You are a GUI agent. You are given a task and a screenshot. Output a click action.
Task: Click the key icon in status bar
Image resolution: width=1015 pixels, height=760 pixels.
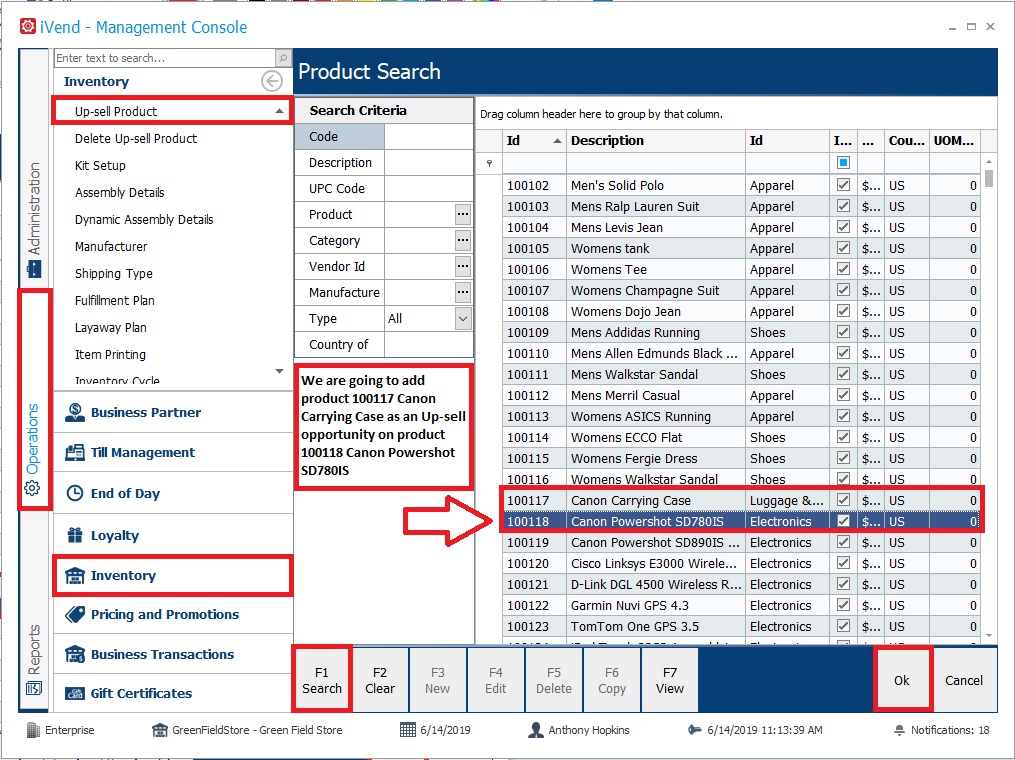(x=695, y=730)
